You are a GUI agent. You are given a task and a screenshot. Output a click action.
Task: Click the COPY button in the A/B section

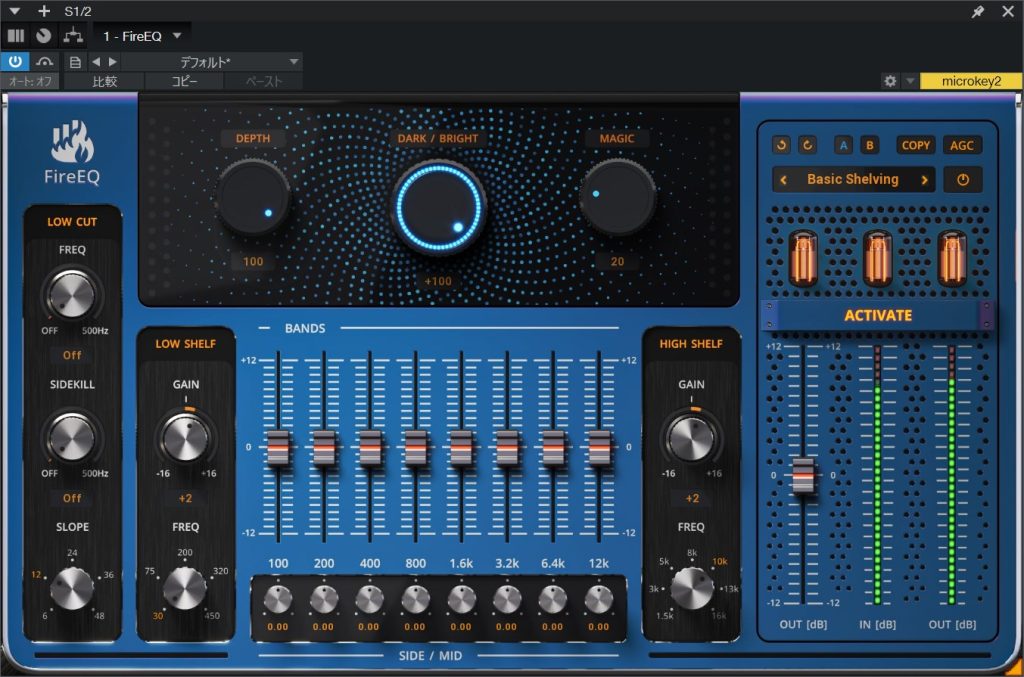915,145
